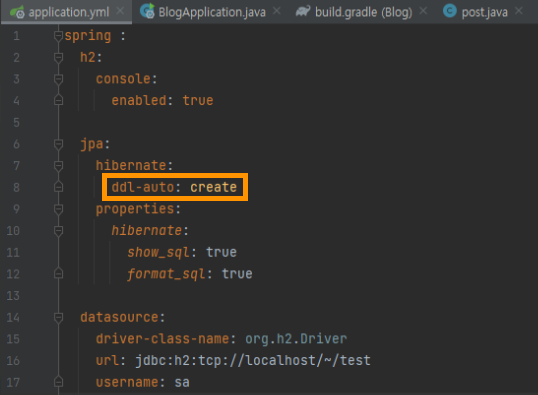The width and height of the screenshot is (538, 395).
Task: Close the application.yml tab
Action: click(120, 11)
